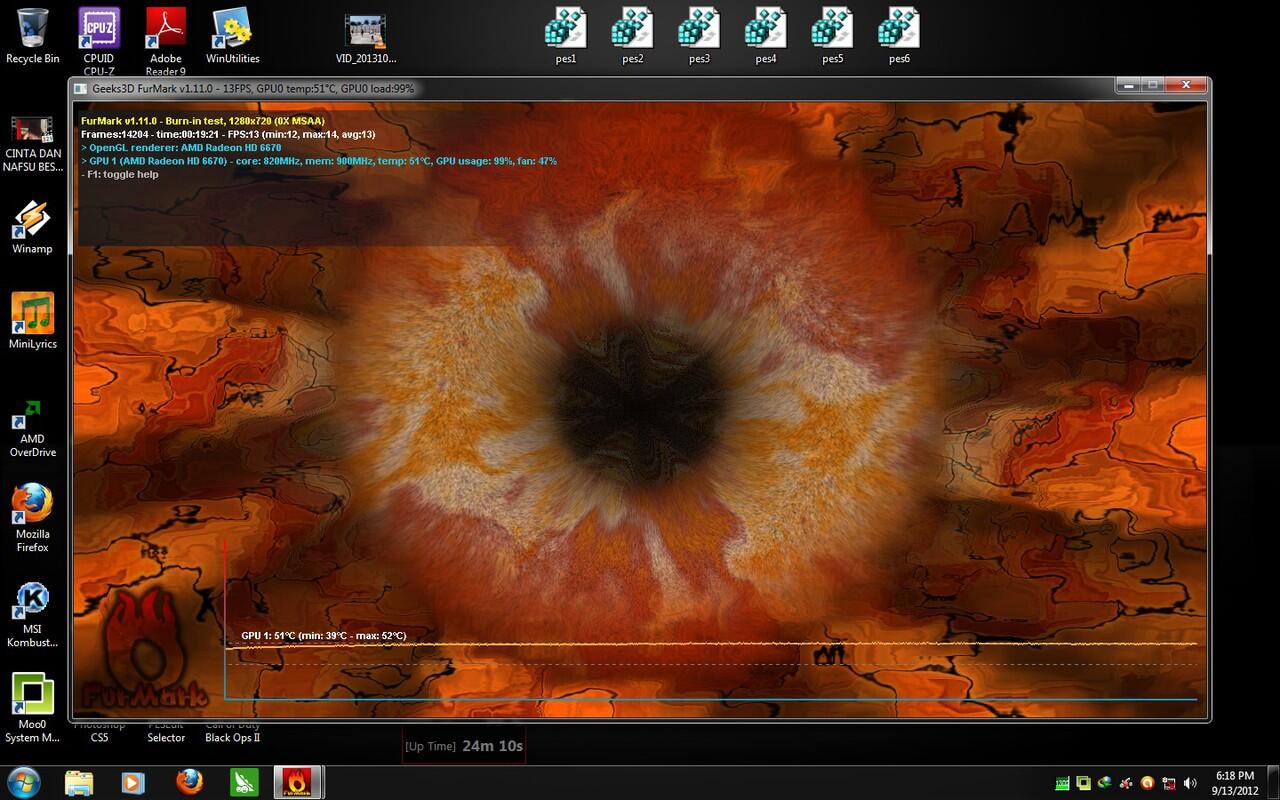Open the Recycle Bin desktop icon
1280x800 pixels.
pyautogui.click(x=32, y=36)
